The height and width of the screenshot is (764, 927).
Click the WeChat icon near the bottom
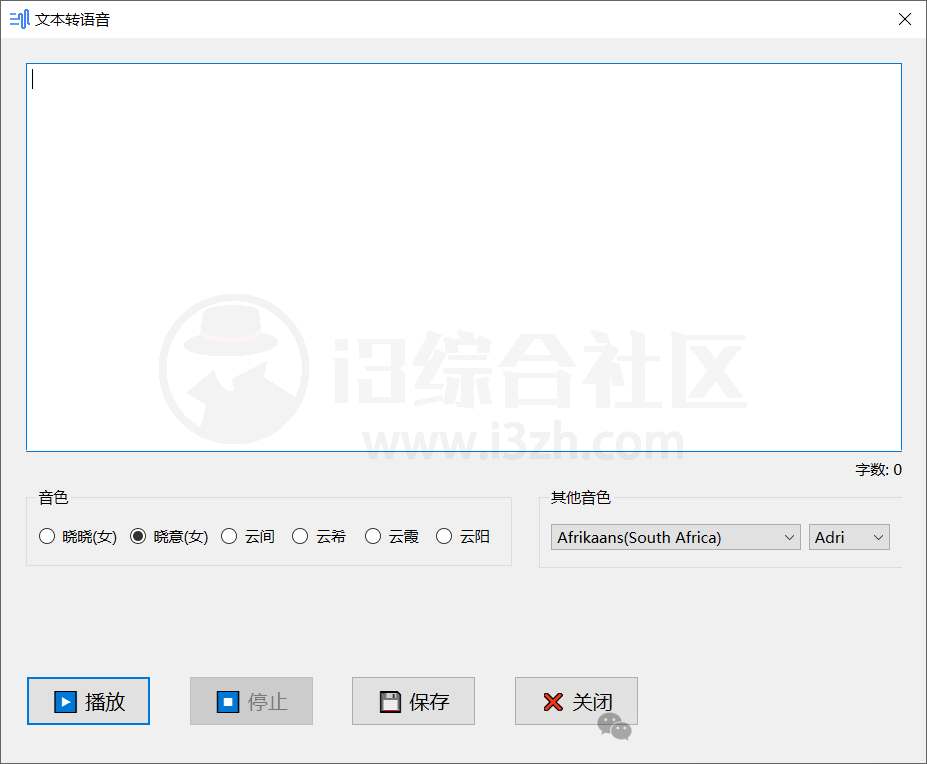[612, 723]
